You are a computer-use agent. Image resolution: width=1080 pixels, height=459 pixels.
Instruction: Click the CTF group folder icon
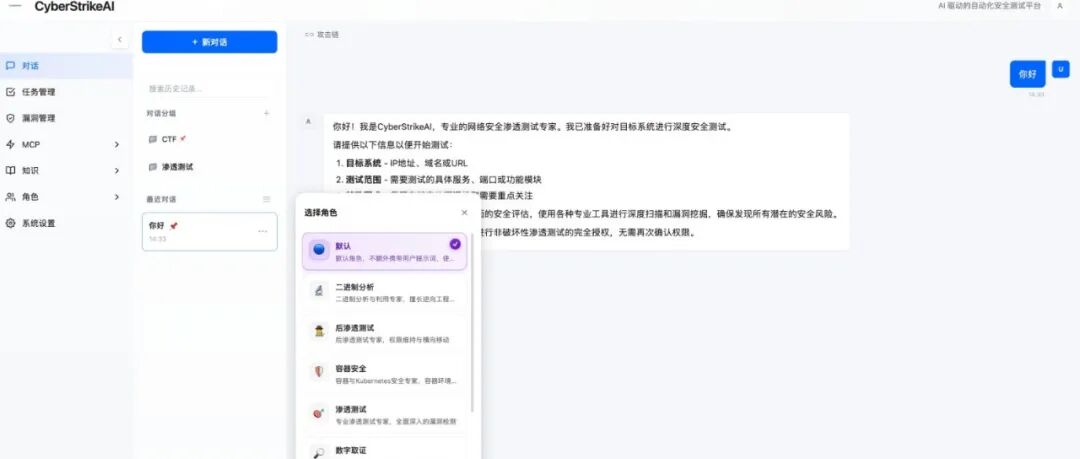(x=153, y=139)
